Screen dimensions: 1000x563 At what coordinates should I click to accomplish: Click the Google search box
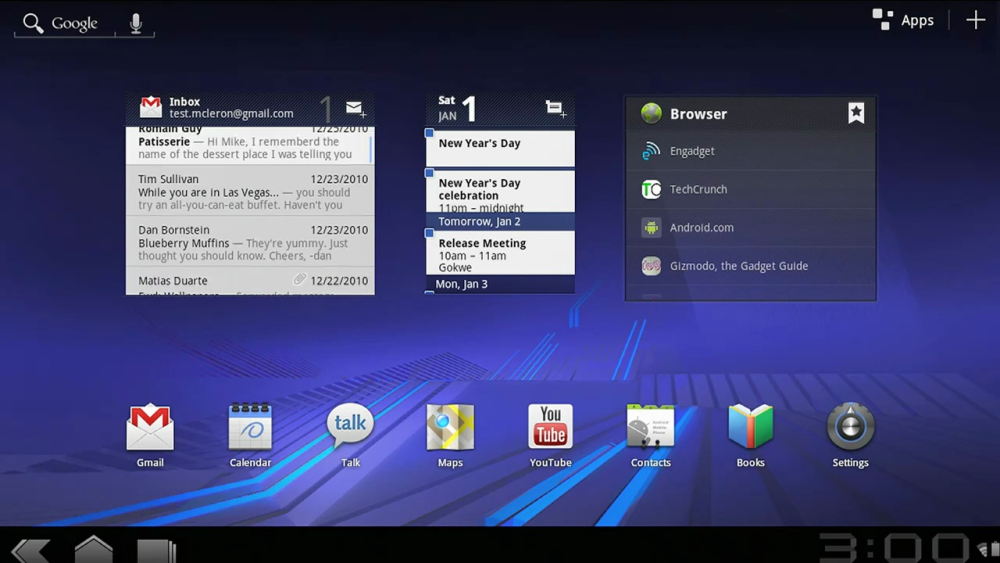[x=65, y=23]
